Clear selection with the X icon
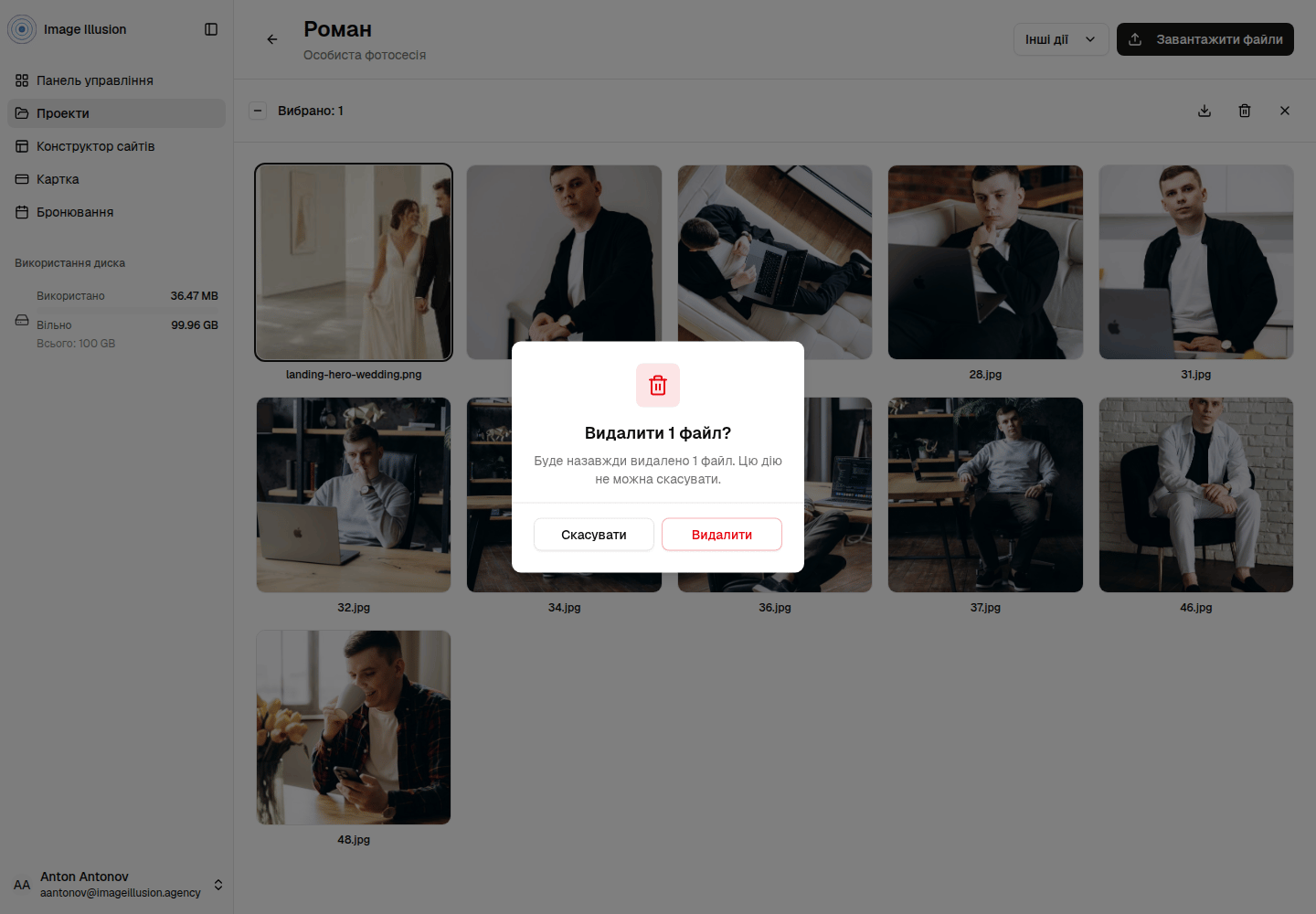The height and width of the screenshot is (914, 1316). point(1285,111)
